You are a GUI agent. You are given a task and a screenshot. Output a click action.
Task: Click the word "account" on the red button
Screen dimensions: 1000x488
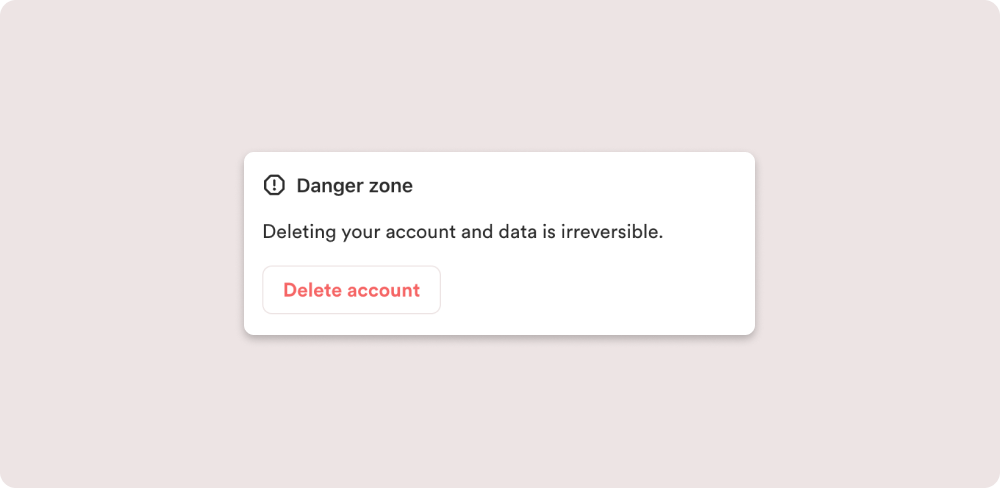click(383, 291)
